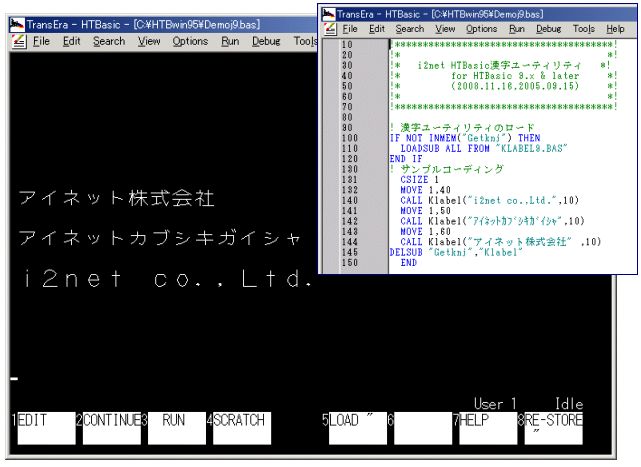
Task: Click the 'CSIZE 1' code on line 131
Action: coord(419,180)
